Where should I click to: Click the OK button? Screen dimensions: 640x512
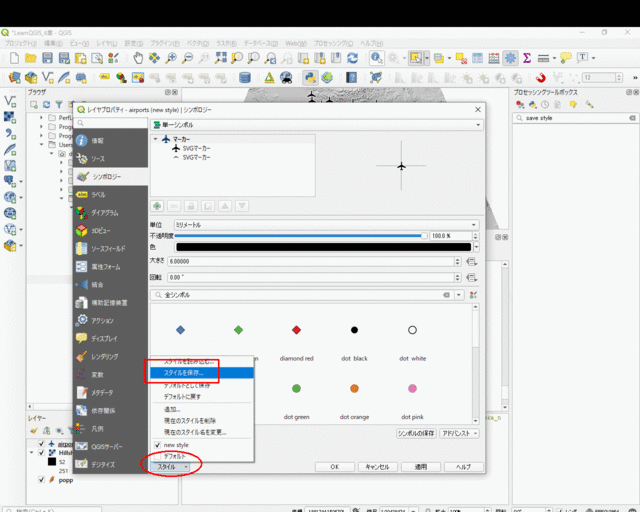point(335,467)
